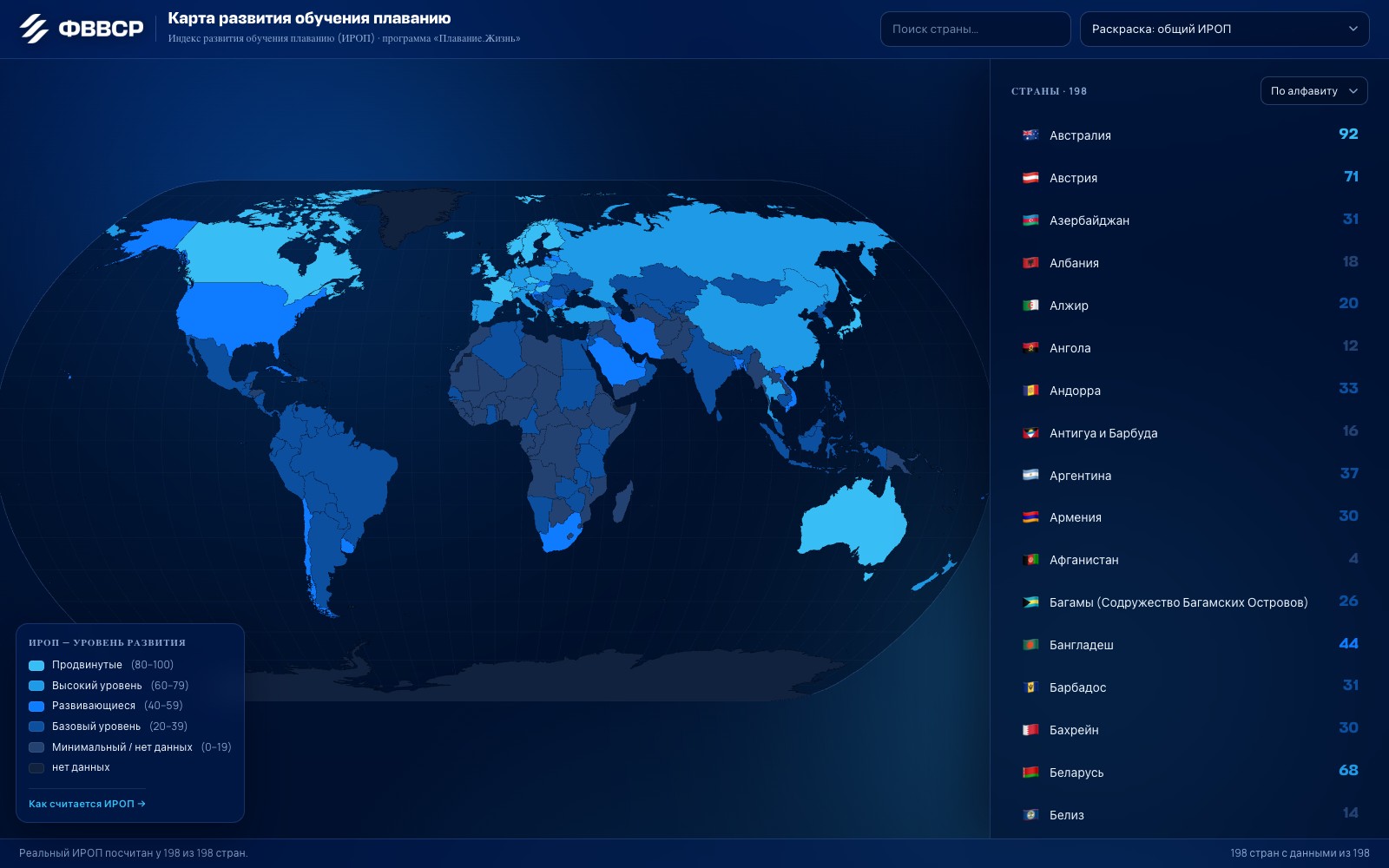Open the Как считается ИРОП link
1389x868 pixels.
87,804
